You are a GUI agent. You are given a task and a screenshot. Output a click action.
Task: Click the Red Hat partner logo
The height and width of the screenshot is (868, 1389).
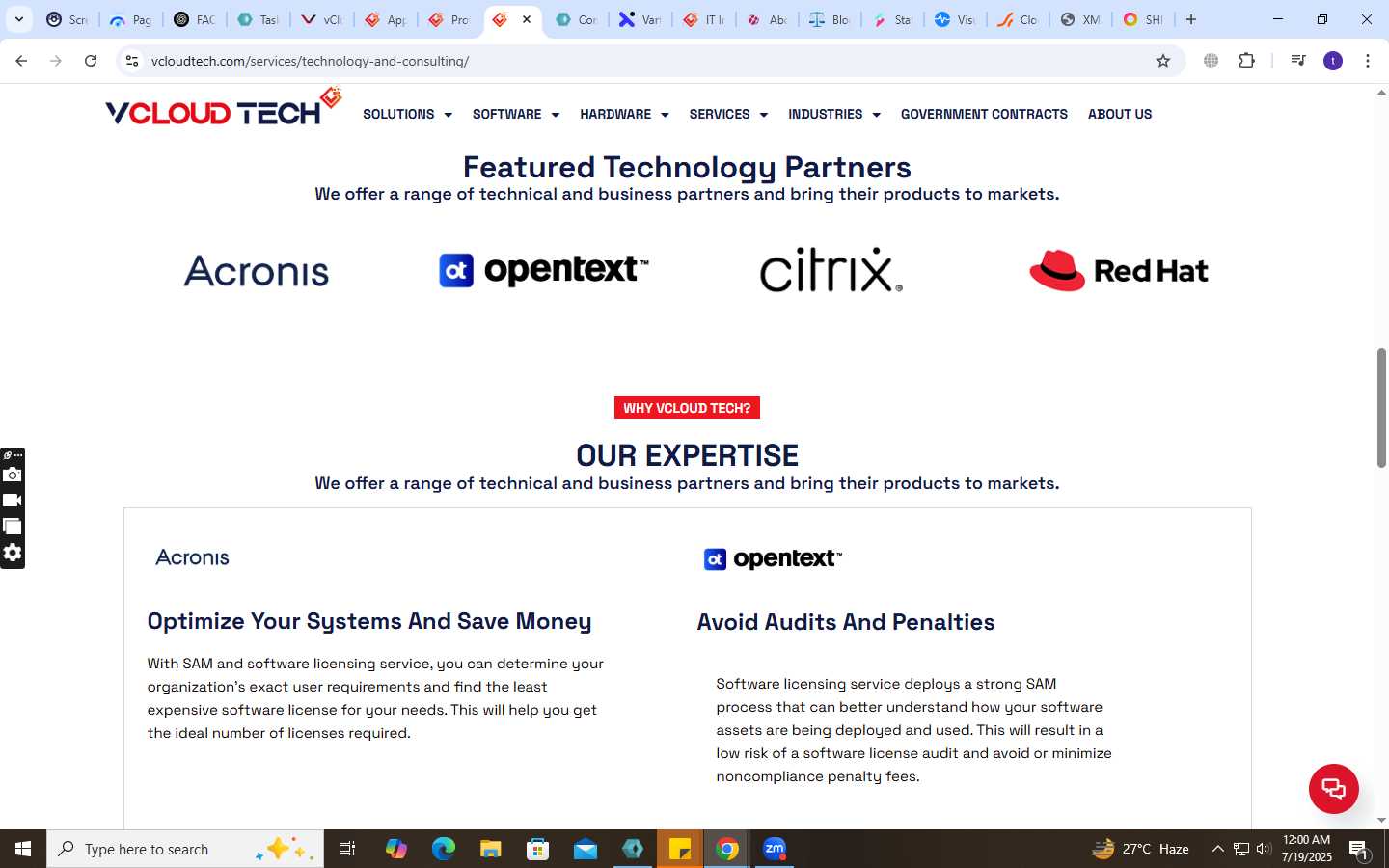coord(1119,270)
